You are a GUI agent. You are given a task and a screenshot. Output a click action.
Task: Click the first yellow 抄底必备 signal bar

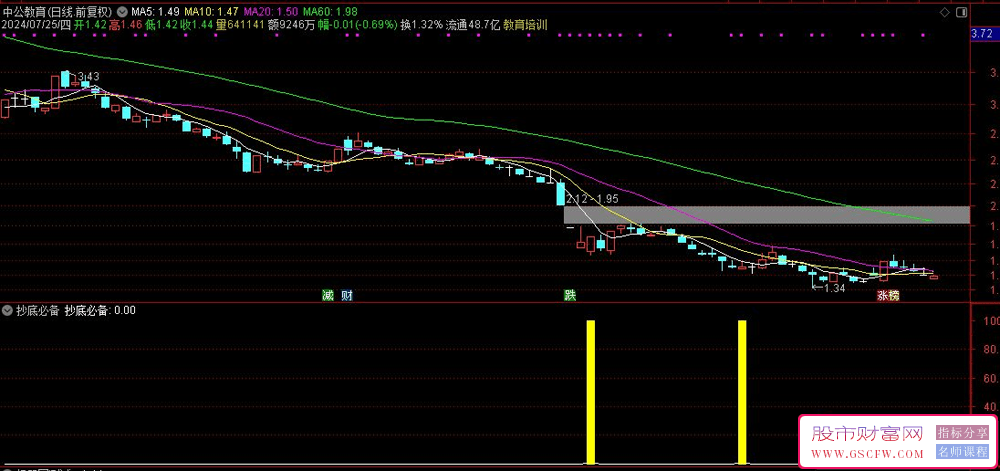click(591, 392)
